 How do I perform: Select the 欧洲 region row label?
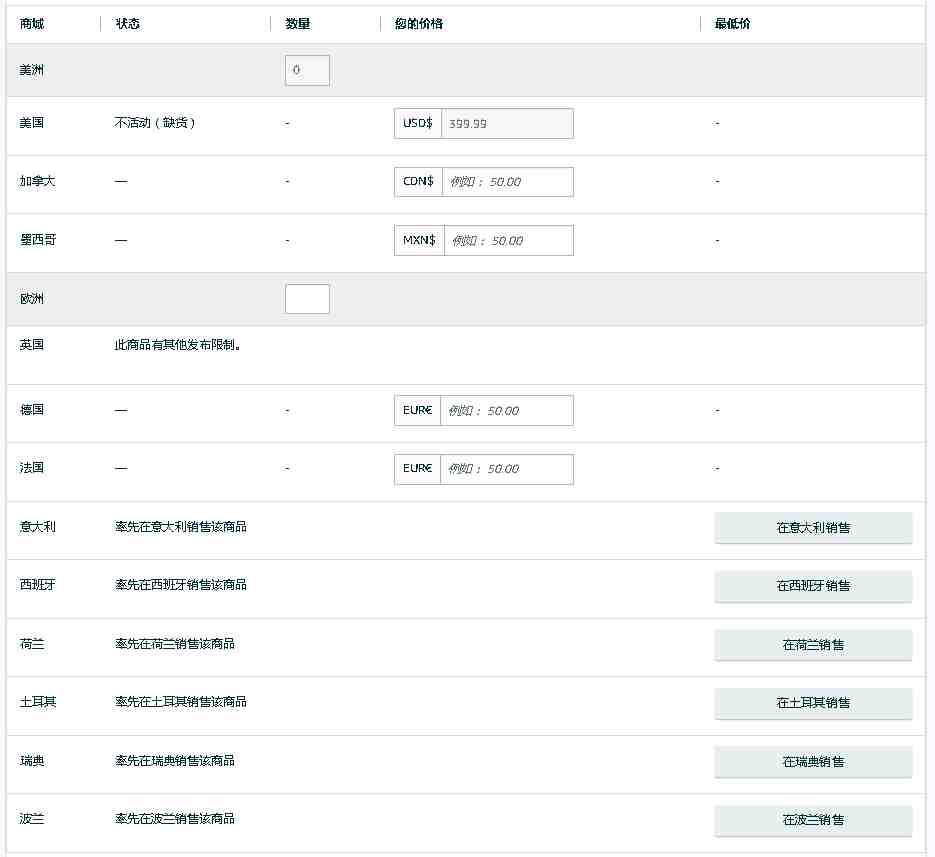tap(32, 299)
